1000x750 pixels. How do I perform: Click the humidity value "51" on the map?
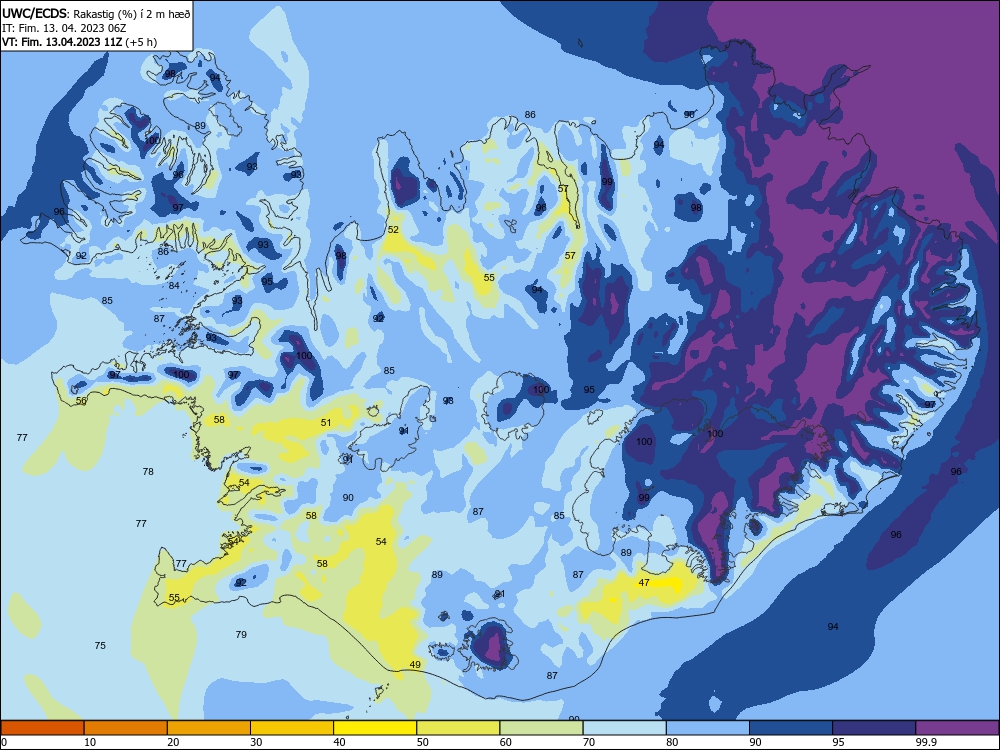326,422
